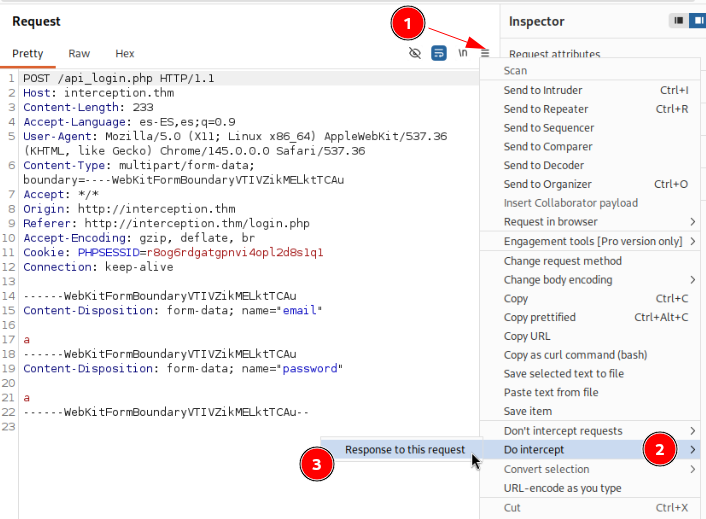The width and height of the screenshot is (706, 519).
Task: Click the Referer header line
Action: (167, 224)
